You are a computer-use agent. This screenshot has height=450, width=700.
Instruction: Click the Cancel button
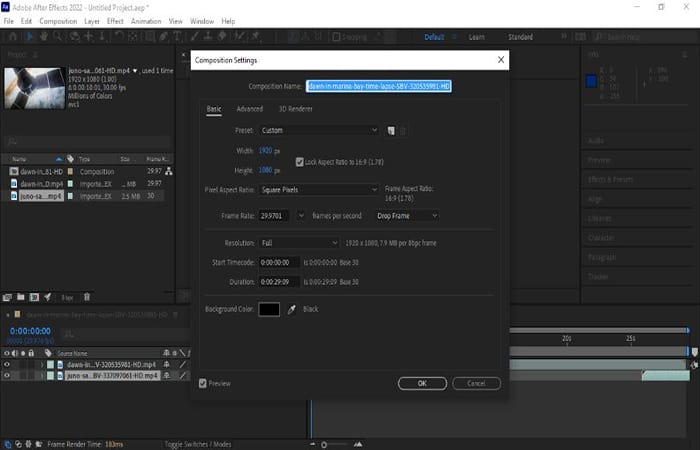476,383
